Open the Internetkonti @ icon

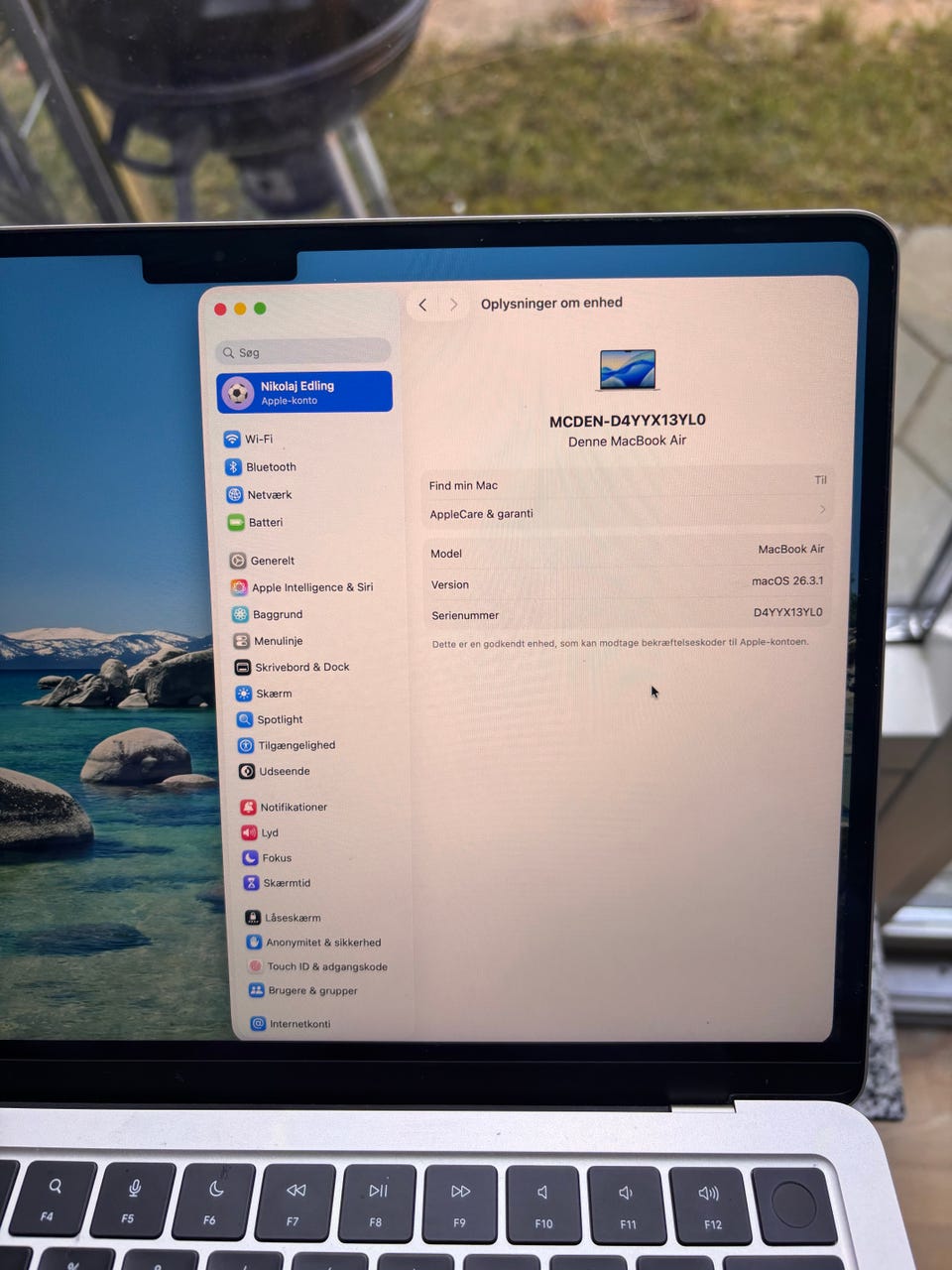258,1023
